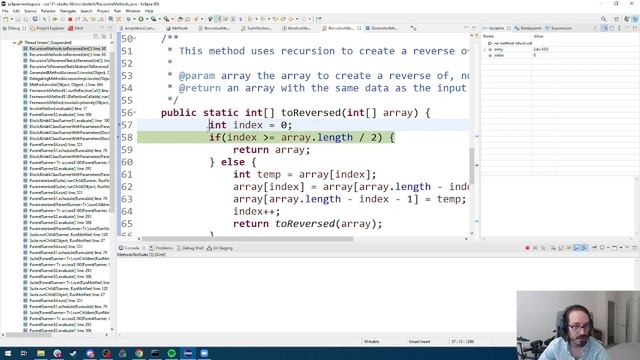This screenshot has height=360, width=640.
Task: Click the Writable status bar entry
Action: click(x=371, y=341)
